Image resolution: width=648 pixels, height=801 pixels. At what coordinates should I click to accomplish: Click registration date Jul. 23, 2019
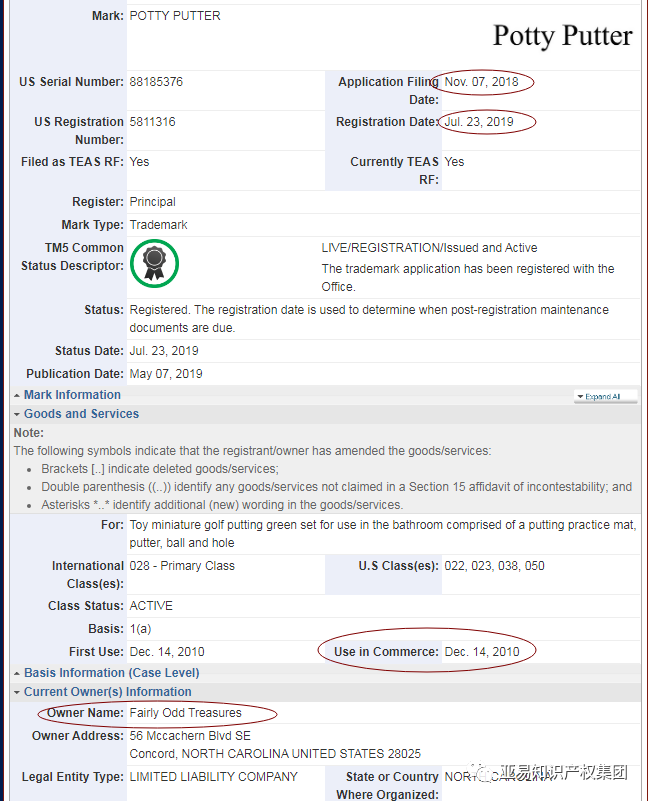[479, 122]
